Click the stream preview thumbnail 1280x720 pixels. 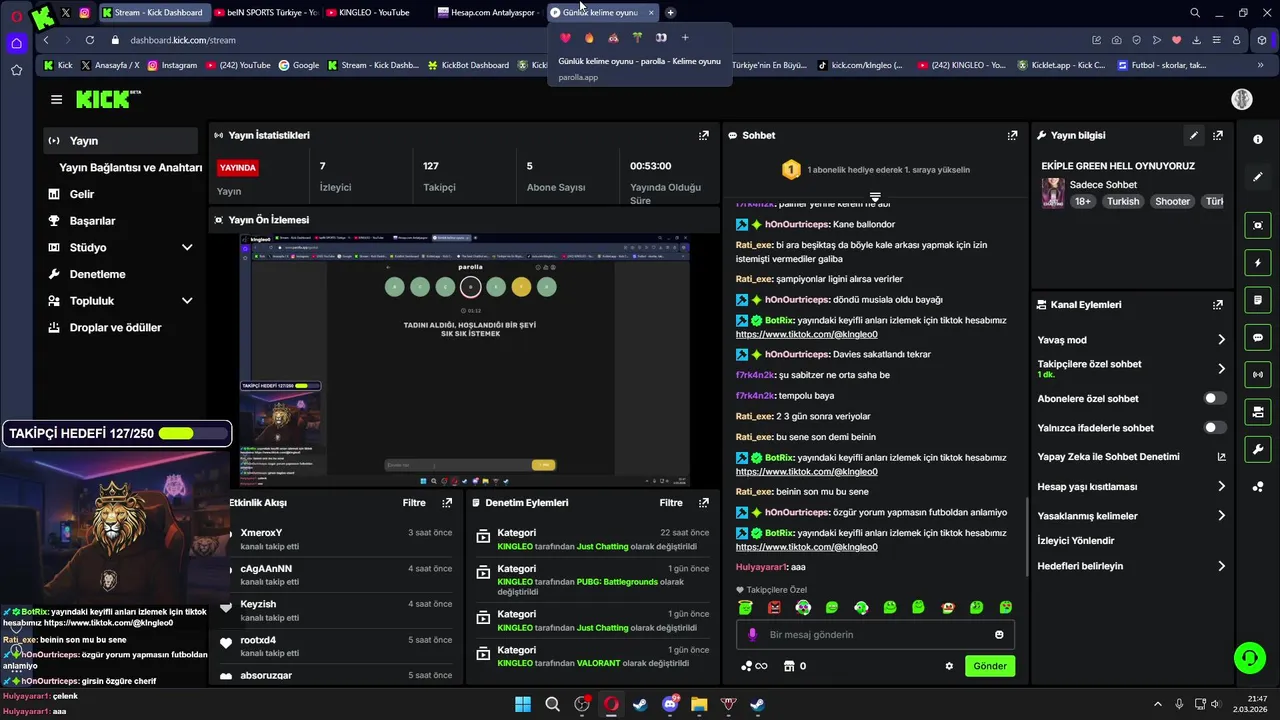click(x=464, y=361)
